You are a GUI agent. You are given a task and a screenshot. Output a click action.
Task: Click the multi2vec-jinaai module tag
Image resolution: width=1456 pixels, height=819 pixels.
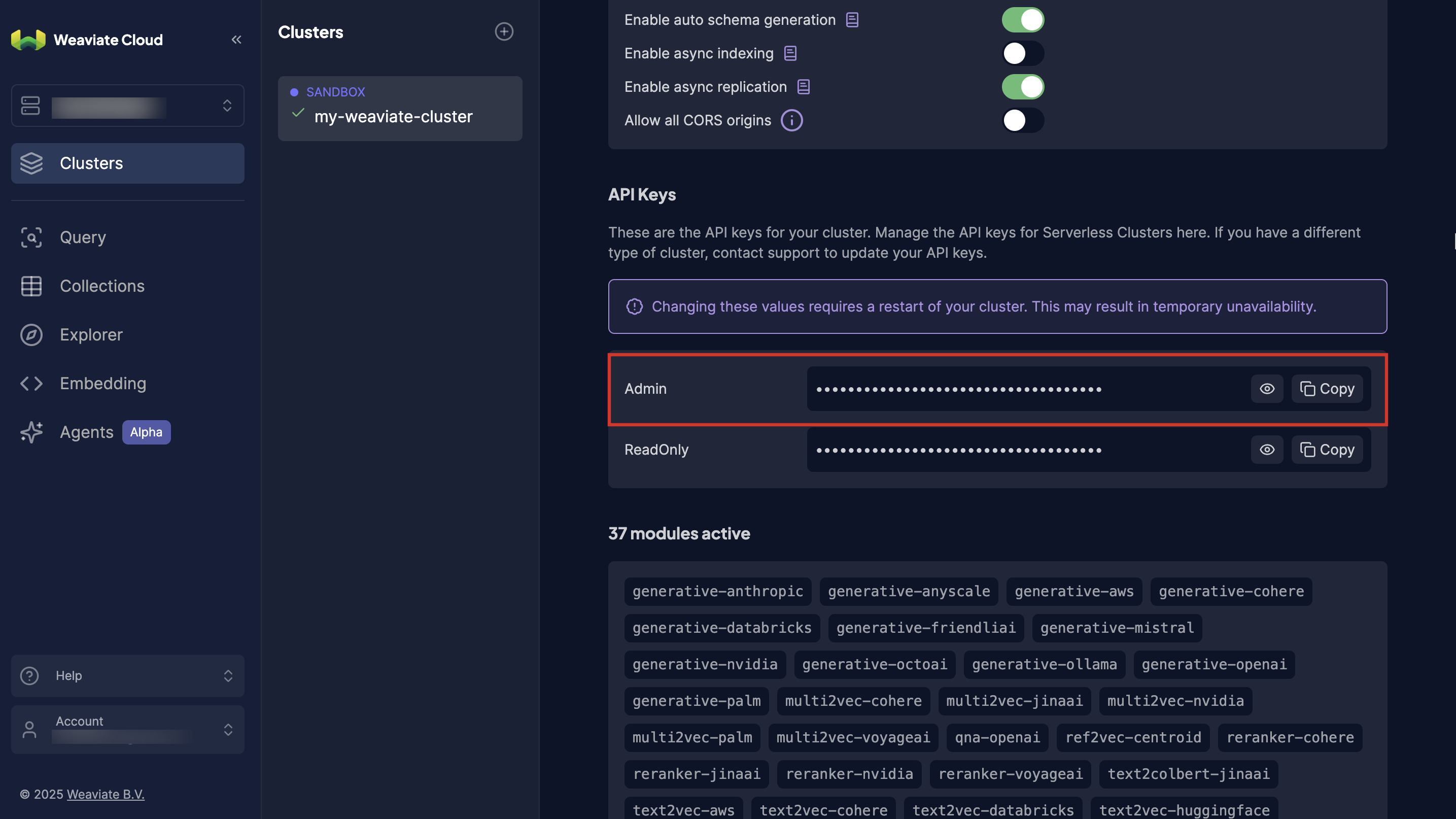pyautogui.click(x=1015, y=701)
